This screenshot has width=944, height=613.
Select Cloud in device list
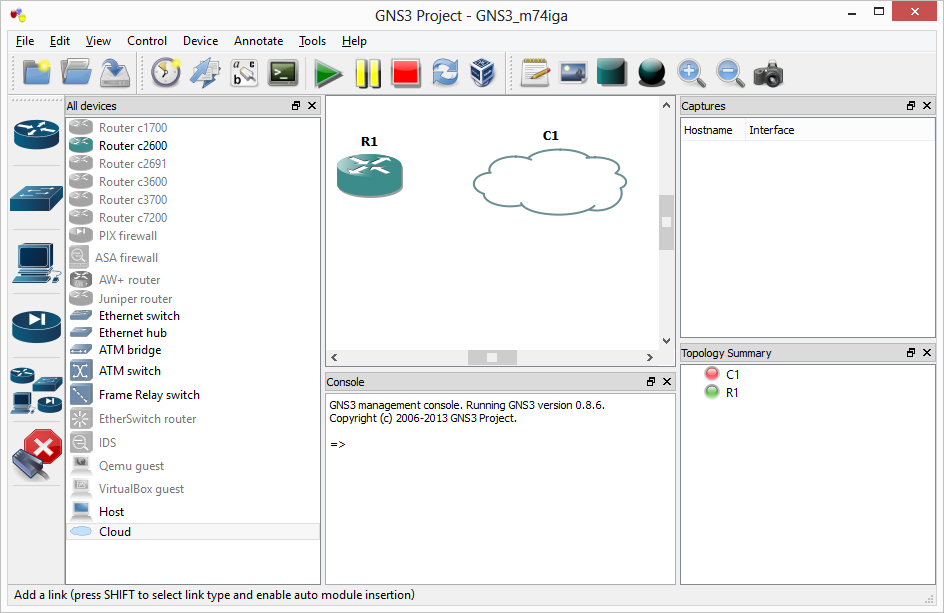pyautogui.click(x=193, y=532)
